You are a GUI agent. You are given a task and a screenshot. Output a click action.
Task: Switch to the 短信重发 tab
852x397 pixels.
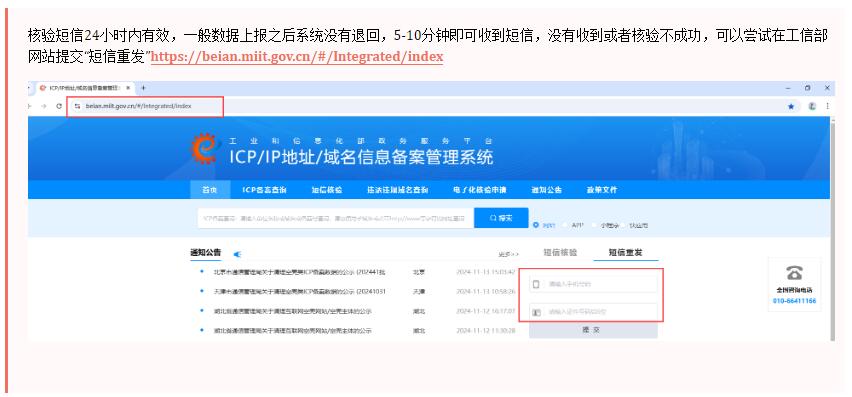pos(625,253)
